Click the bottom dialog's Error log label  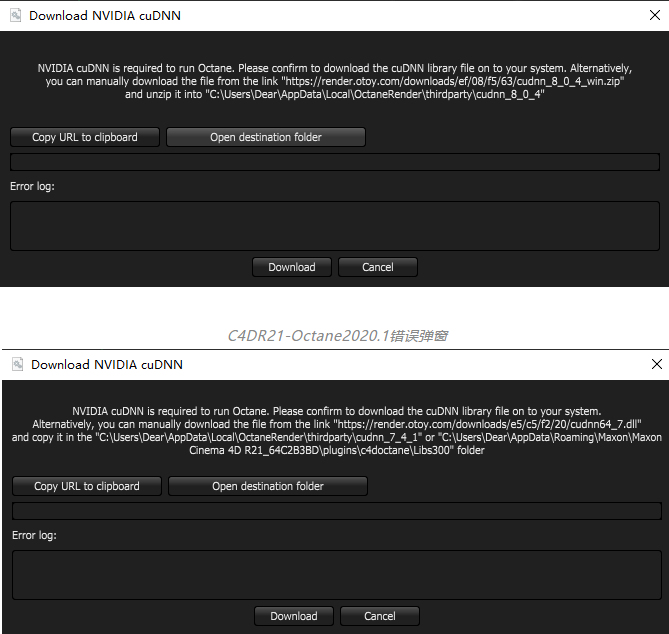(35, 535)
